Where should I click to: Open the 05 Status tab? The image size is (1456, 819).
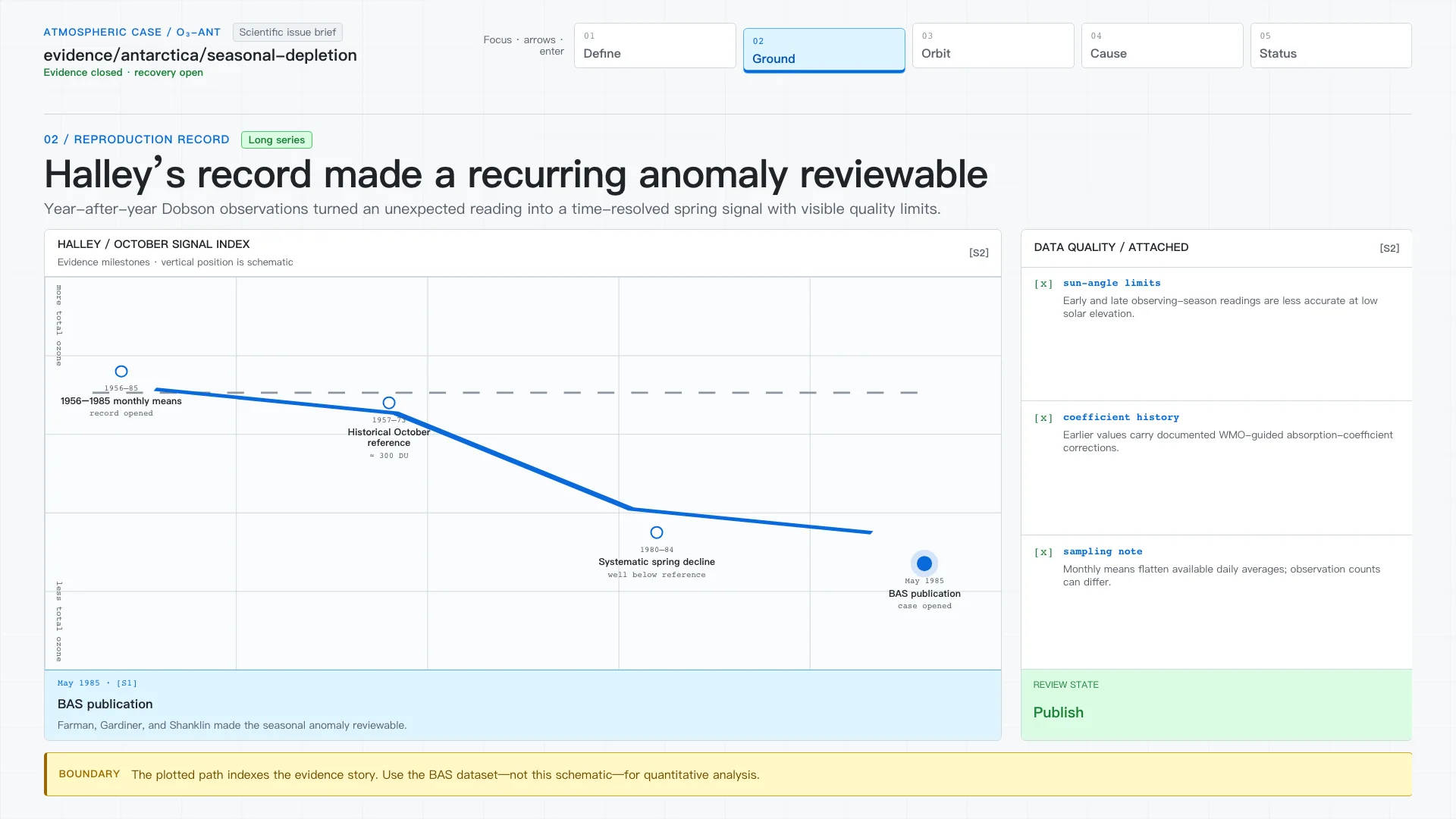(x=1331, y=45)
